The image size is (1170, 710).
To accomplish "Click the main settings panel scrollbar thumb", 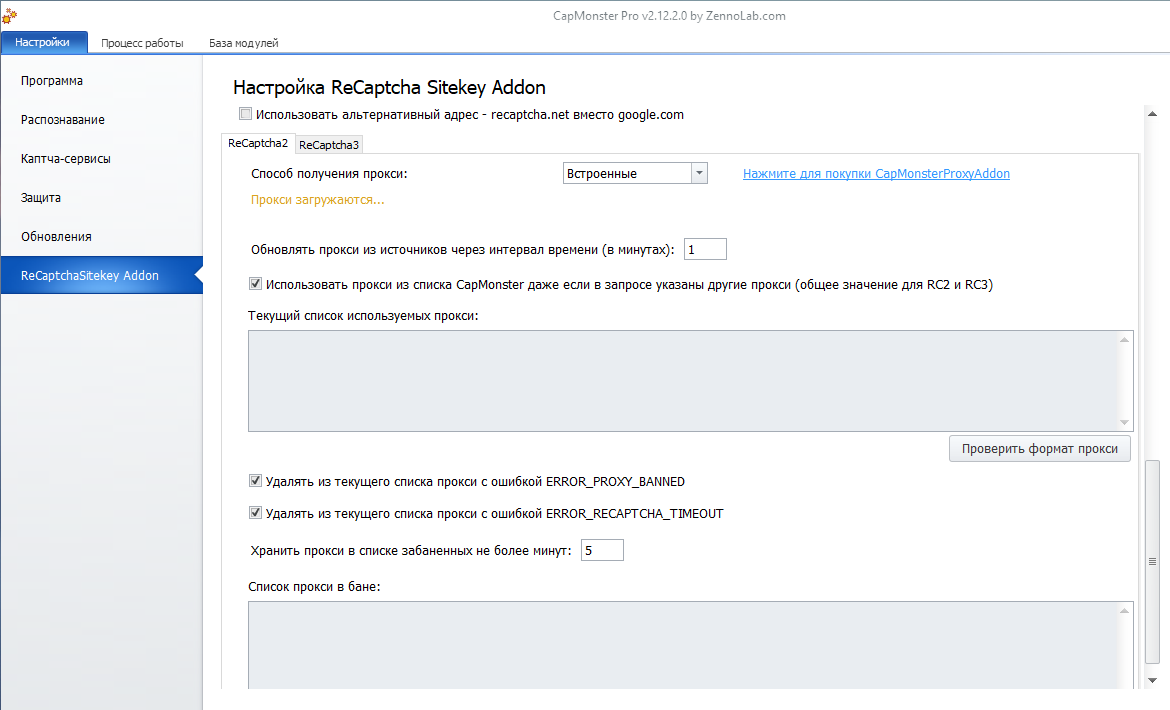I will 1151,562.
